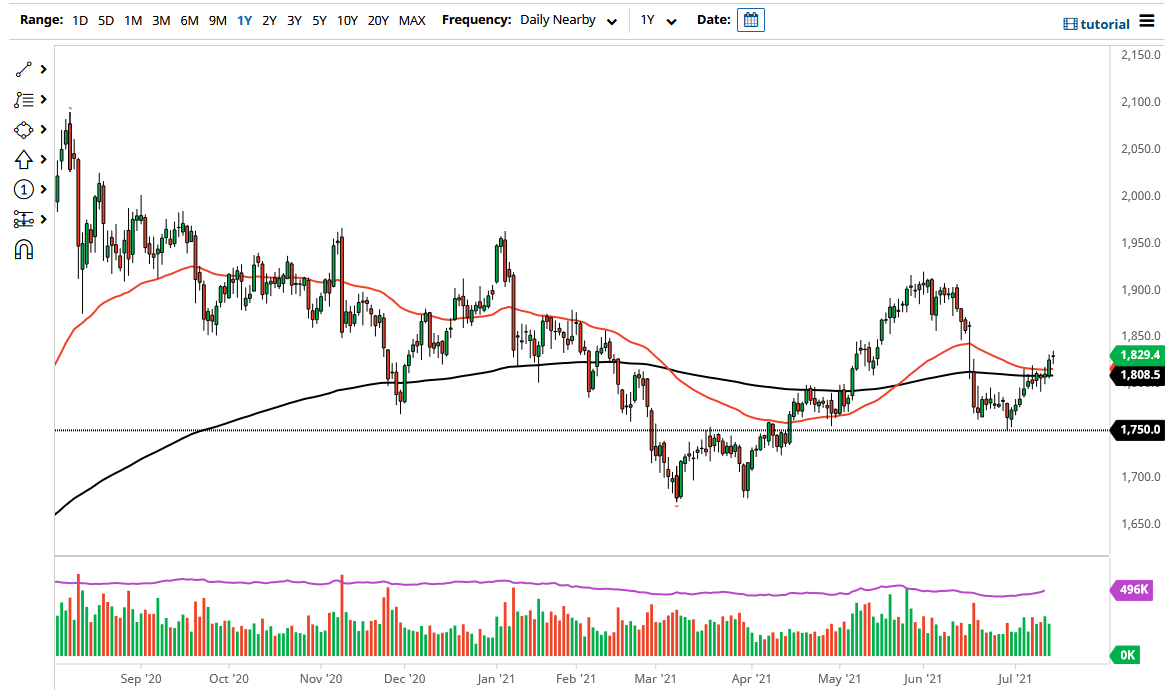Select the up arrow marker tool
Viewport: 1171px width, 697px height.
coord(24,159)
